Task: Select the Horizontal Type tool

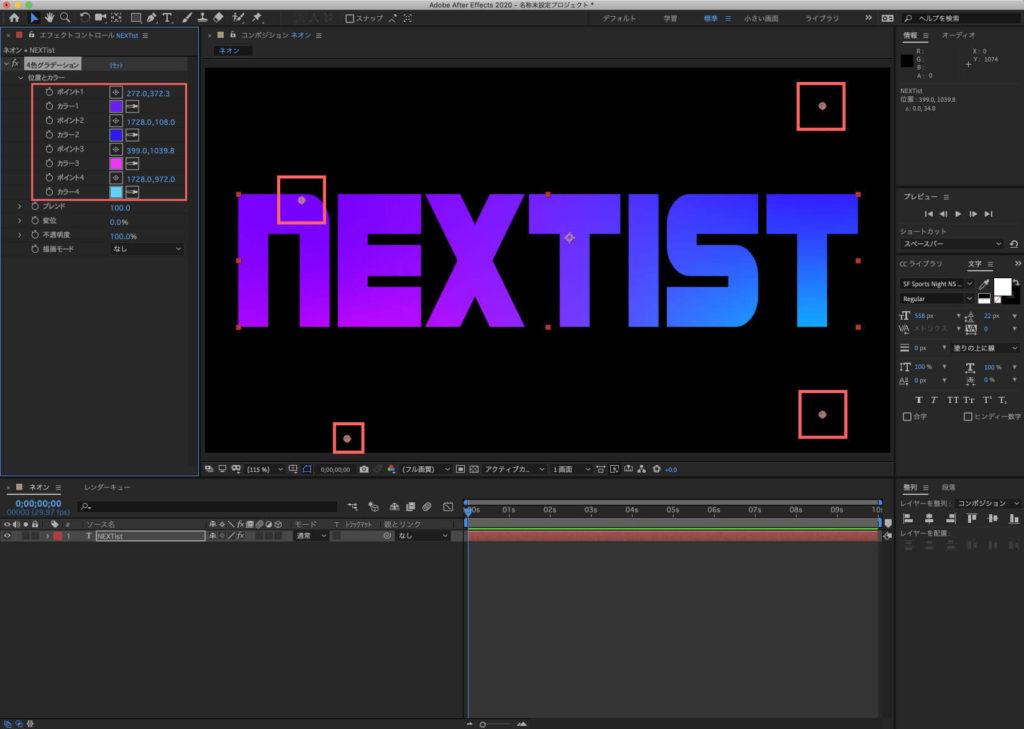Action: tap(167, 18)
